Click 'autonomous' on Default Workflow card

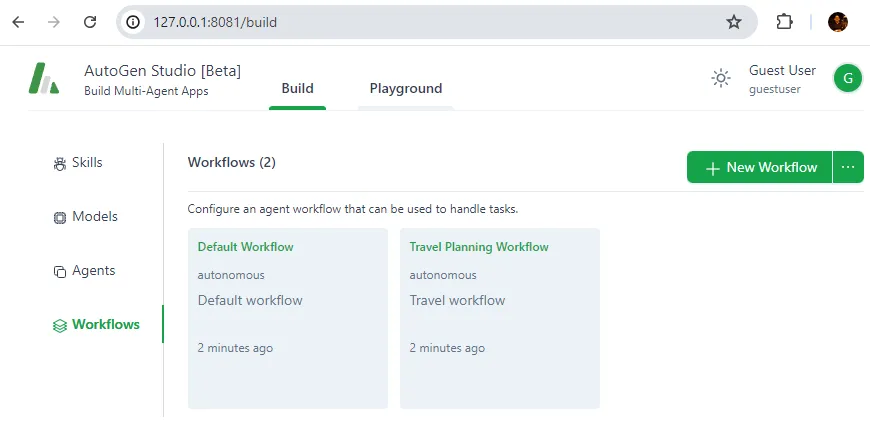point(231,275)
